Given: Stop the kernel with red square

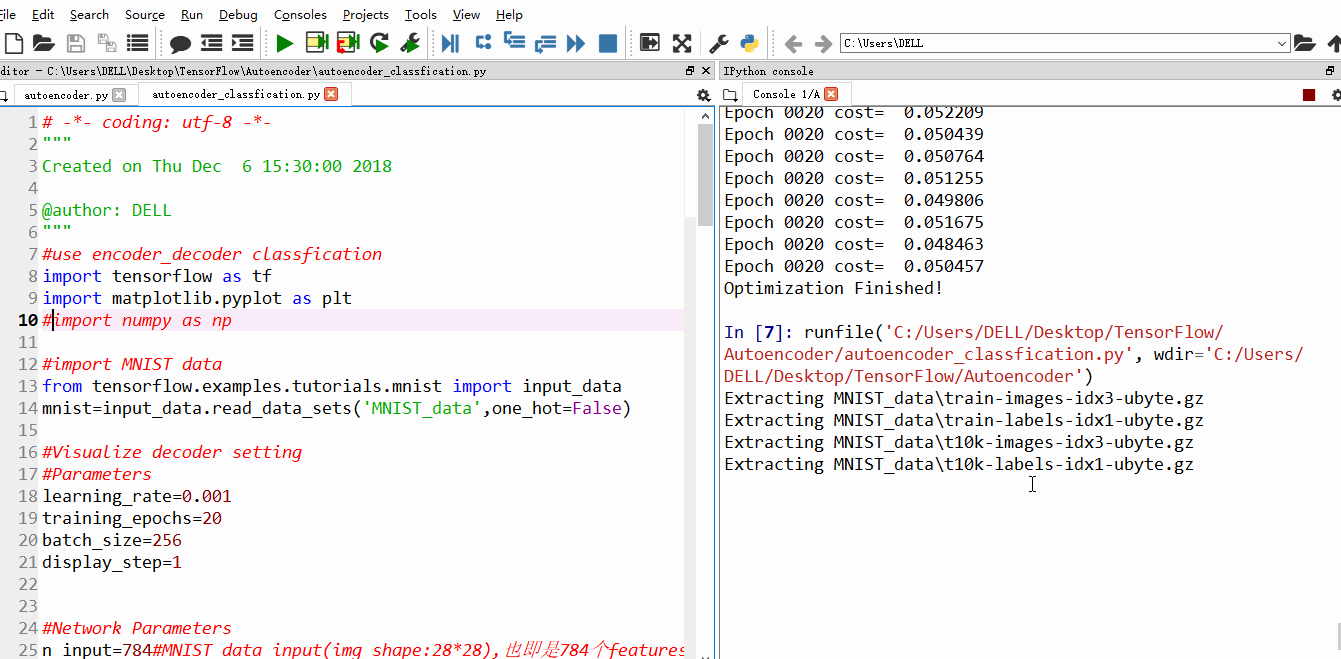Looking at the screenshot, I should pyautogui.click(x=1309, y=95).
